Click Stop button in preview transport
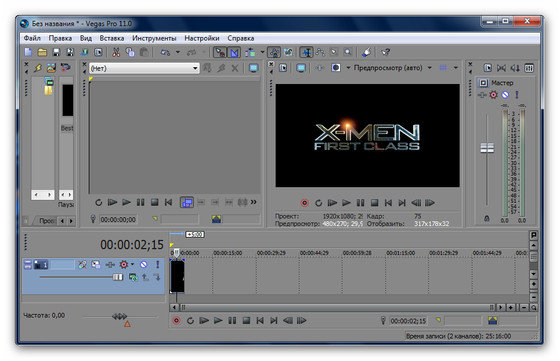Image resolution: width=560 pixels, height=361 pixels. (374, 203)
